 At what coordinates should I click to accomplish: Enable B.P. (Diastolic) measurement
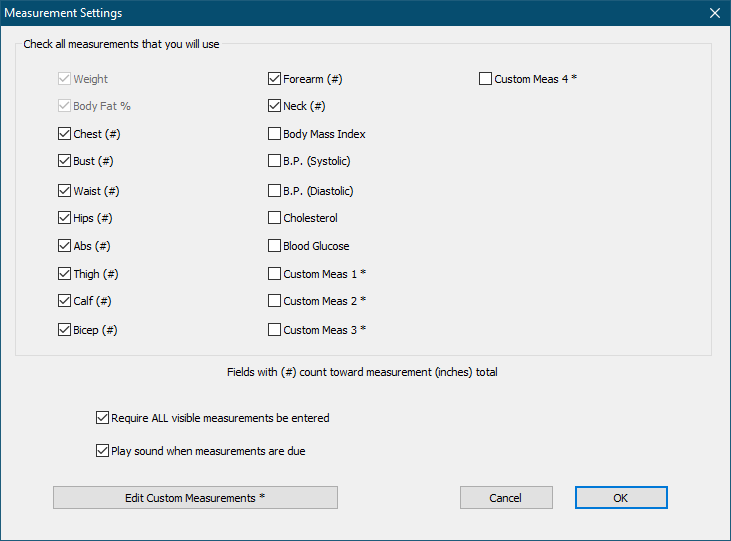[275, 191]
